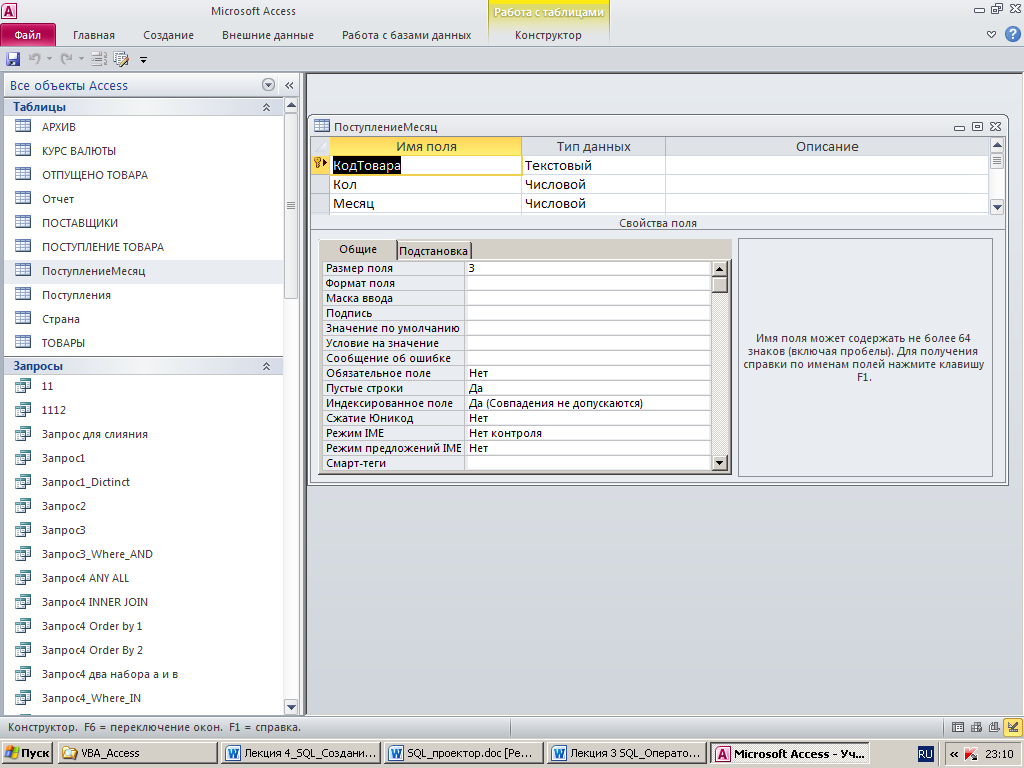Select the Месяц field name cell
Viewport: 1024px width, 768px height.
point(426,203)
